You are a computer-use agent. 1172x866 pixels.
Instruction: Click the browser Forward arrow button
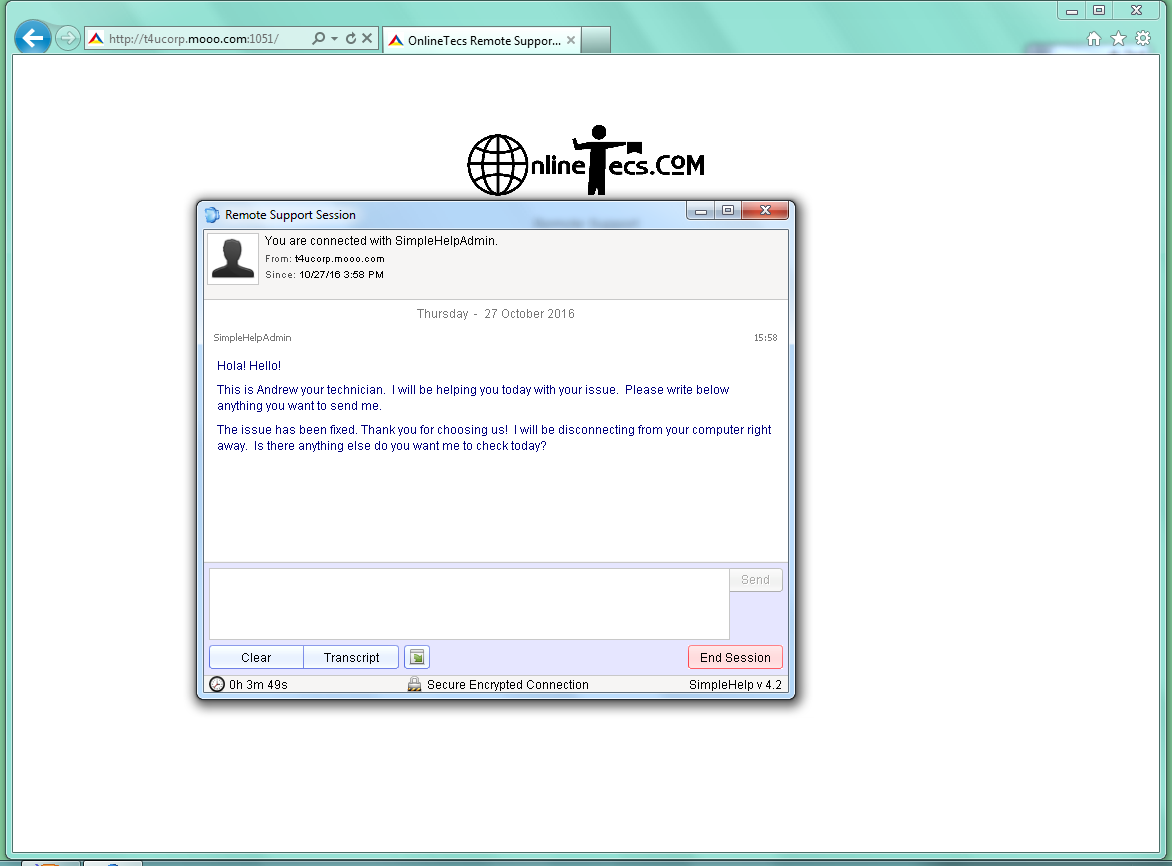click(67, 38)
